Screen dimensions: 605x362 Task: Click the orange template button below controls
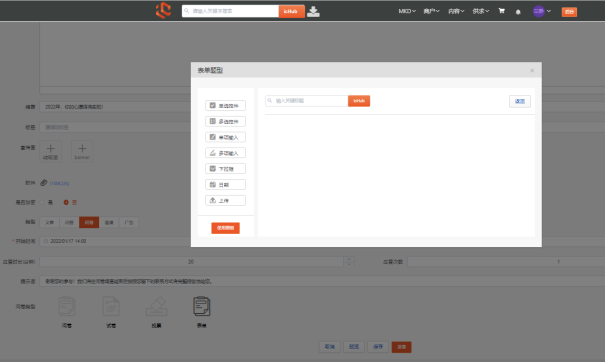[225, 228]
